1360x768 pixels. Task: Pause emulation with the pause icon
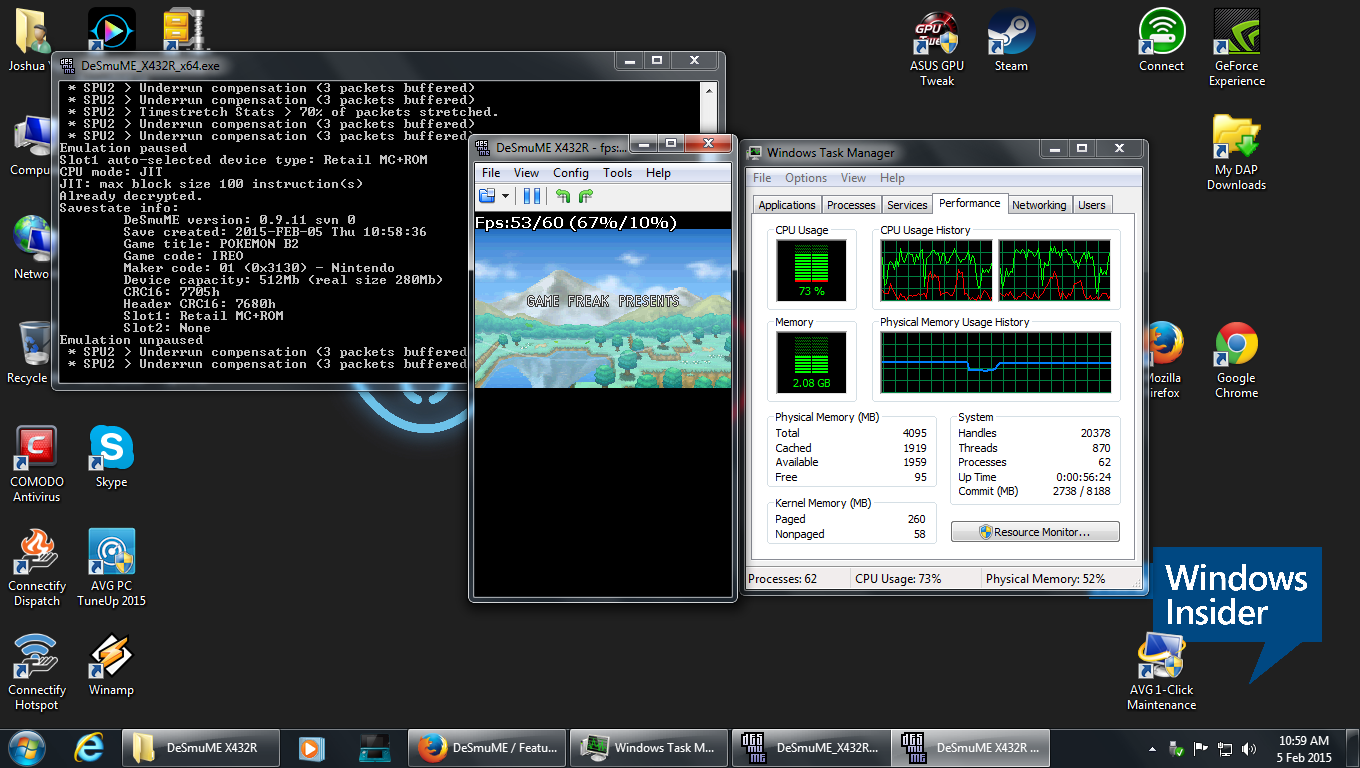532,196
